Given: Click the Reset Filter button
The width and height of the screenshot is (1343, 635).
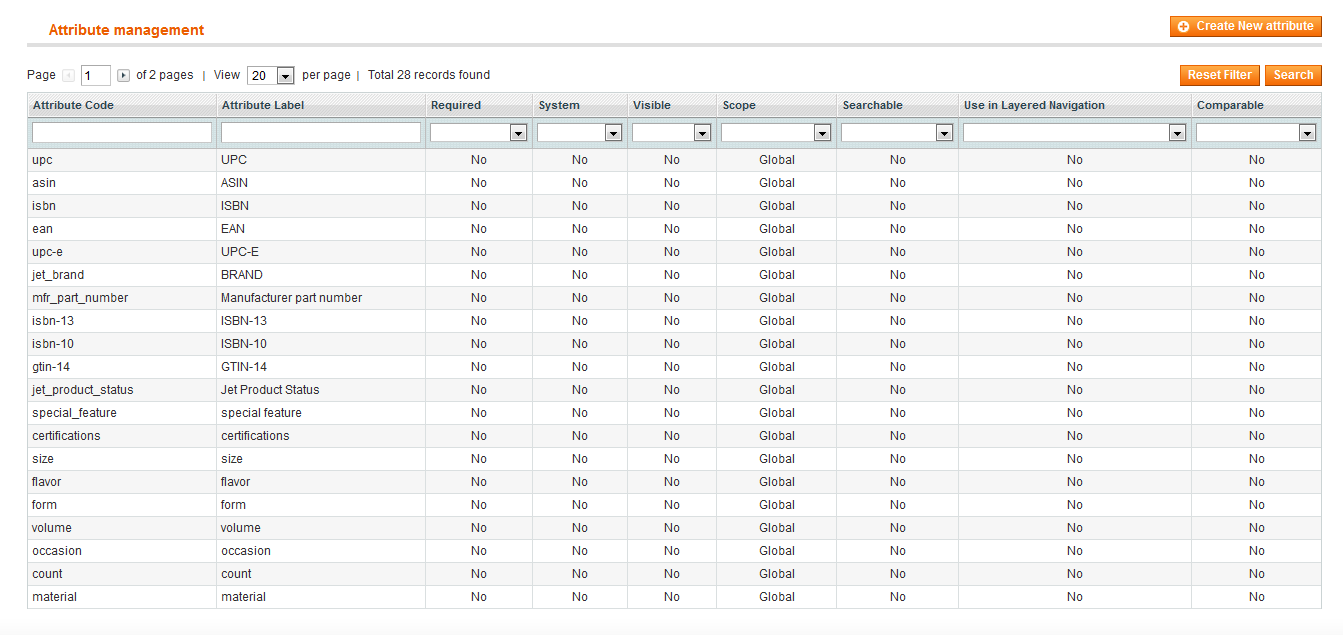Looking at the screenshot, I should (x=1220, y=75).
